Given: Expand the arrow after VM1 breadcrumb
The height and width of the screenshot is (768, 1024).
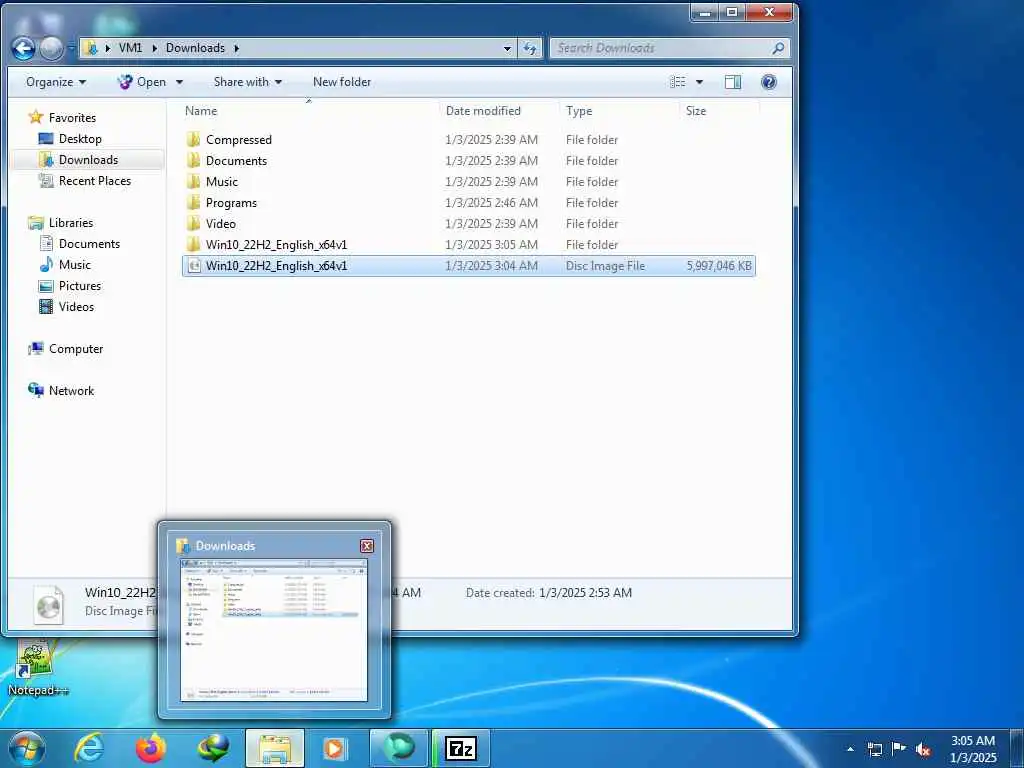Looking at the screenshot, I should (x=155, y=48).
